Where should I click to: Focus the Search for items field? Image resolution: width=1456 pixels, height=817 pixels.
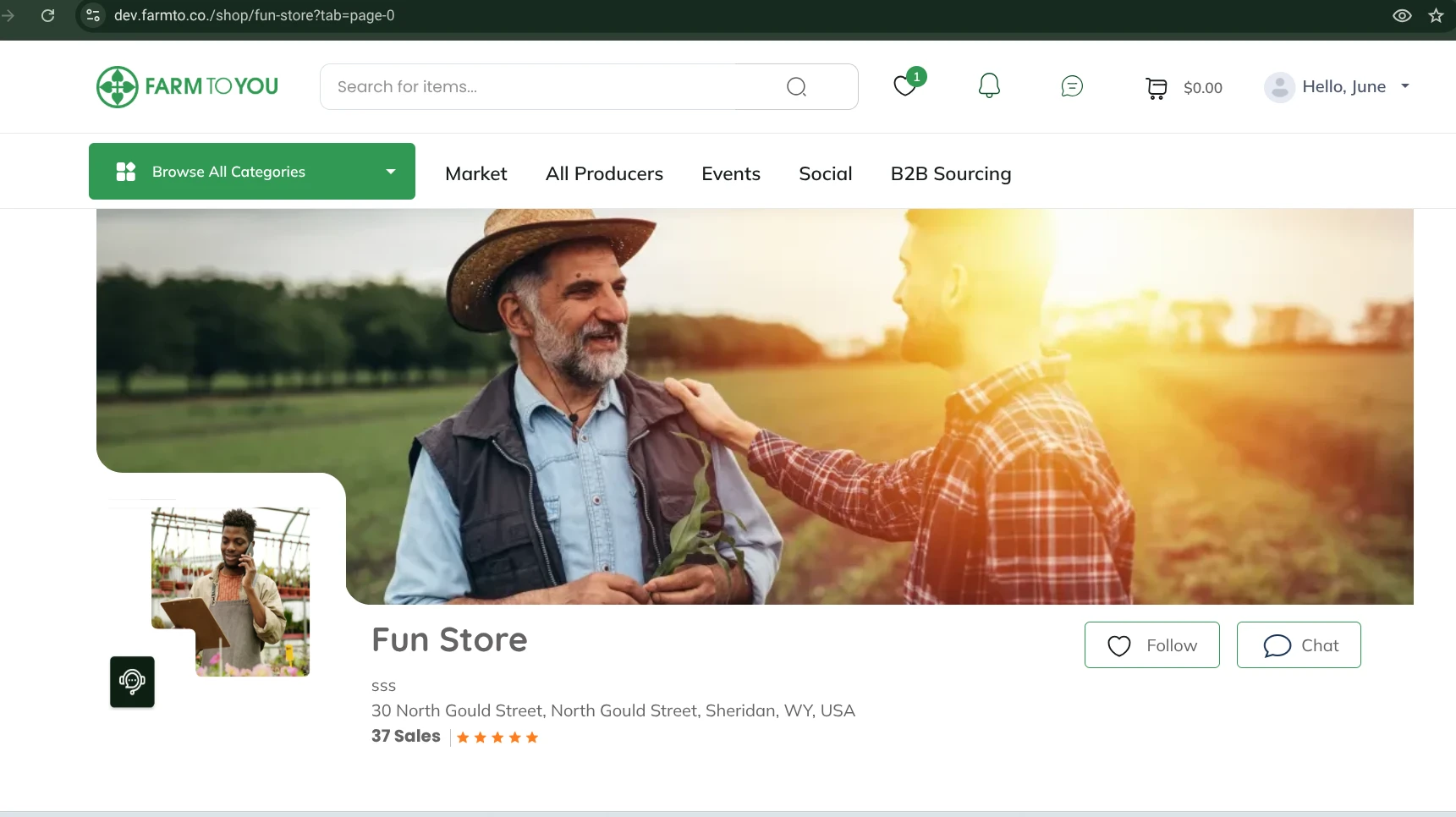[x=550, y=87]
